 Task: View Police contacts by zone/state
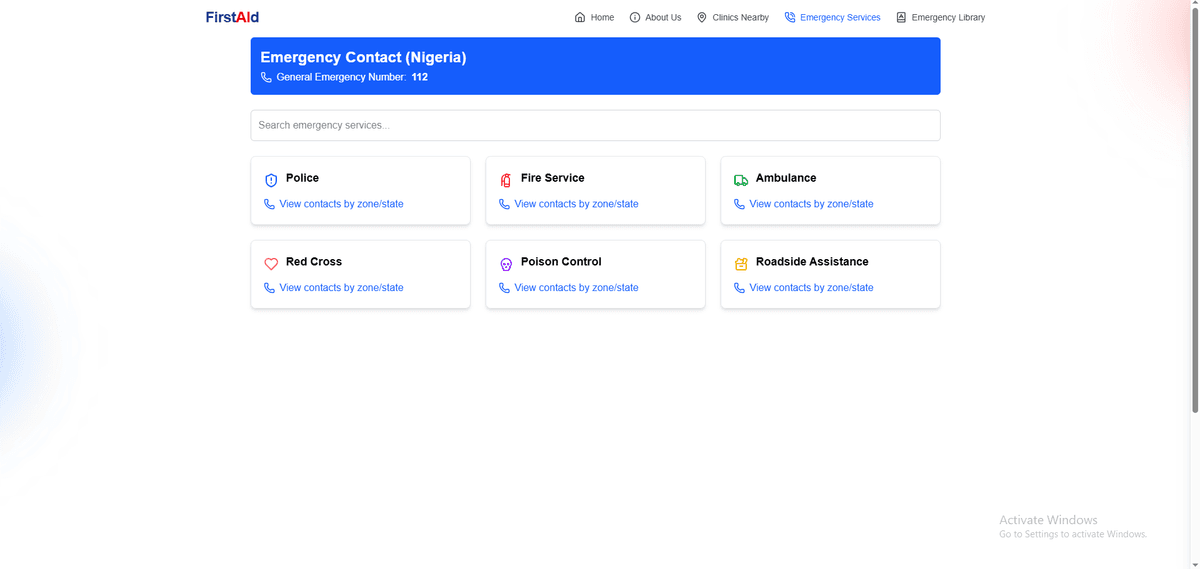(341, 204)
